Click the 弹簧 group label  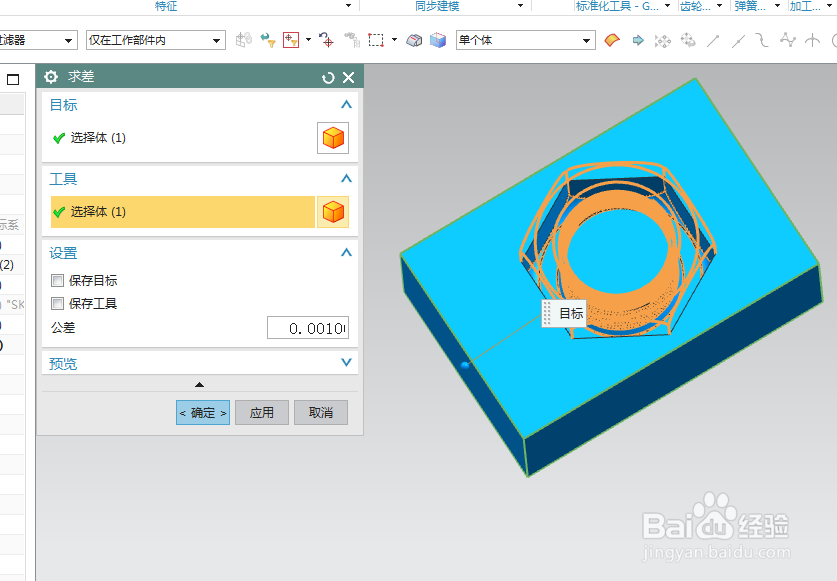pyautogui.click(x=750, y=6)
